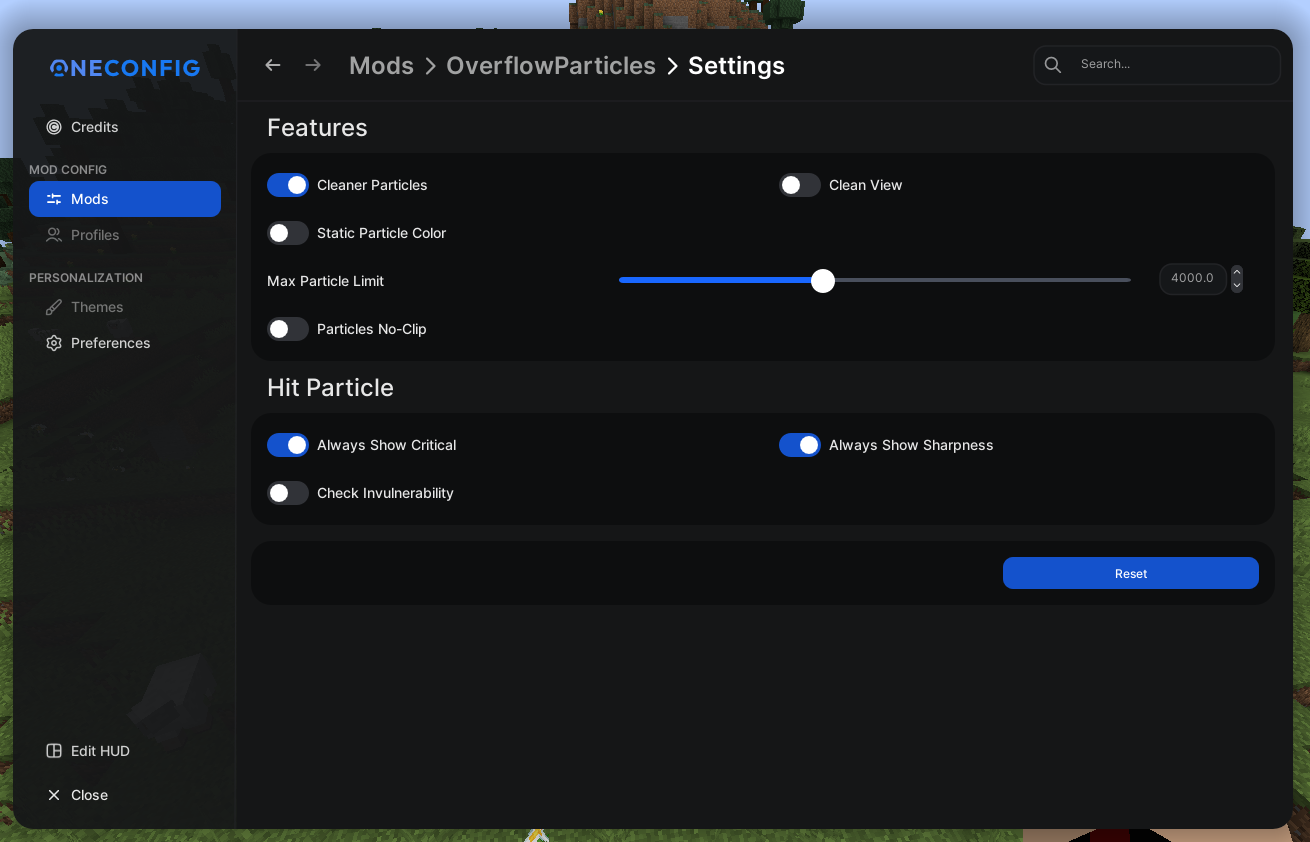Click the Edit HUD button
The image size is (1310, 842).
pos(88,751)
